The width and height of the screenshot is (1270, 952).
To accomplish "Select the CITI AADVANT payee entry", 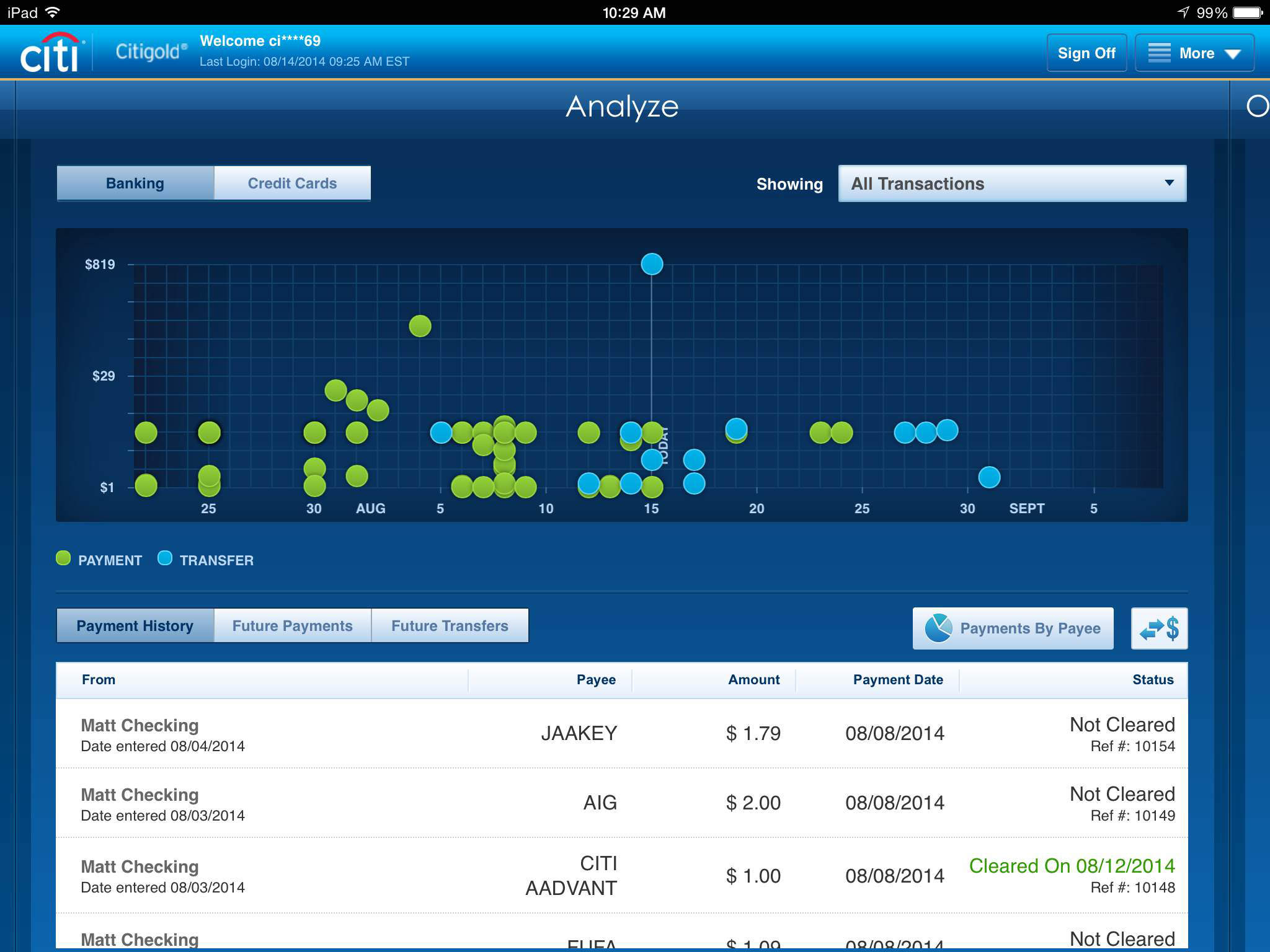I will (571, 876).
